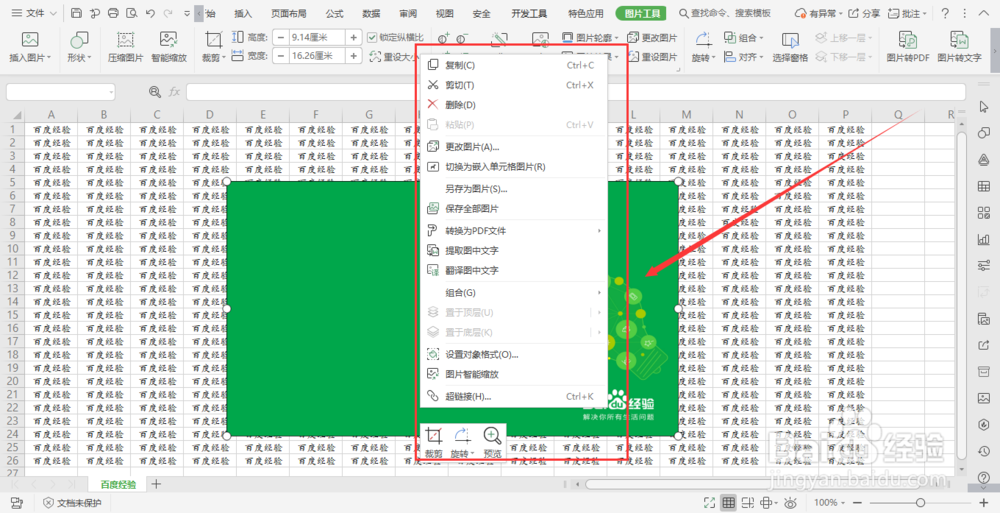Click the height increase plus stepper
The image size is (1000, 513).
coord(353,38)
